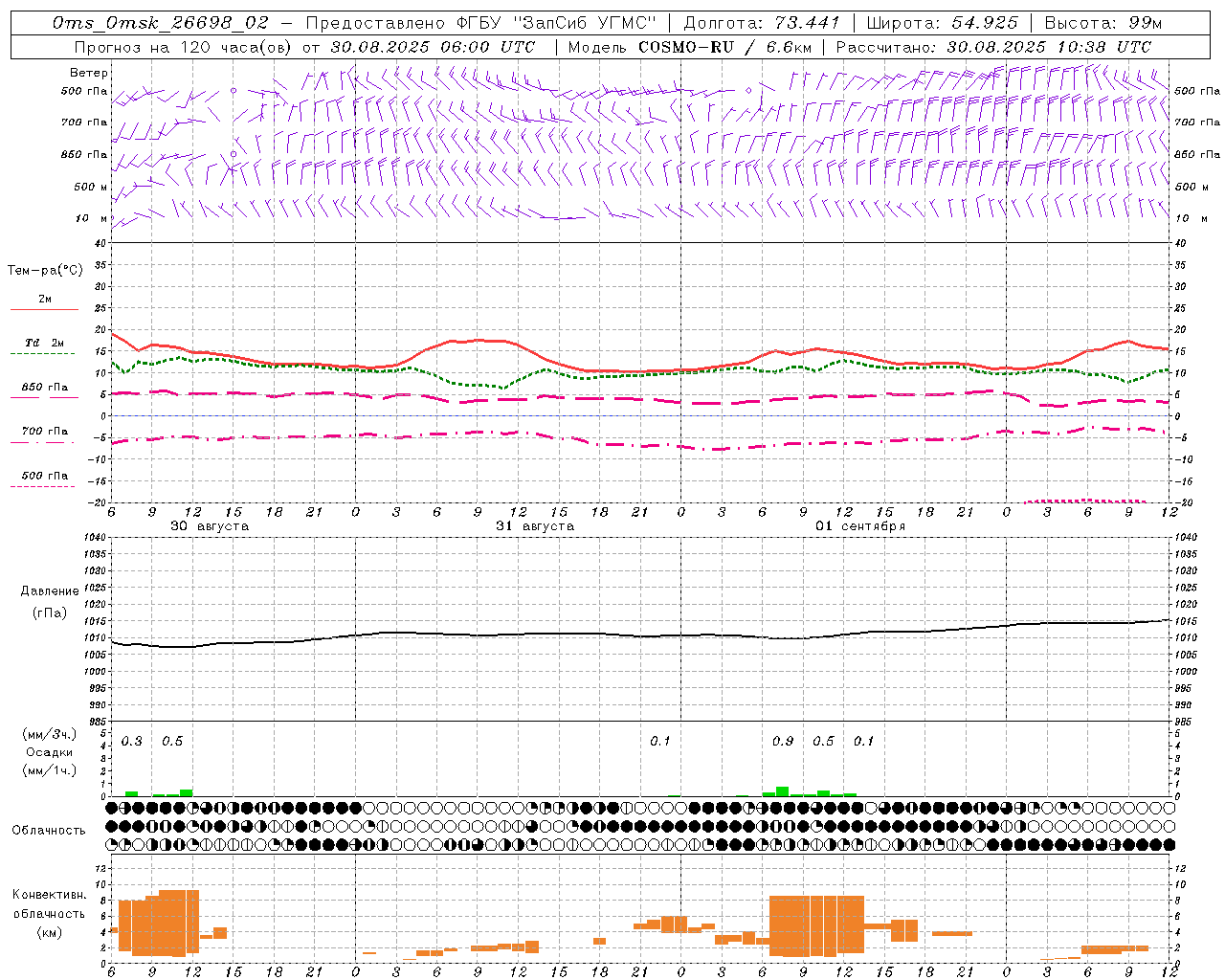
Task: Click the "(мм/3ч.)" precipitation unit label
Action: pos(49,735)
